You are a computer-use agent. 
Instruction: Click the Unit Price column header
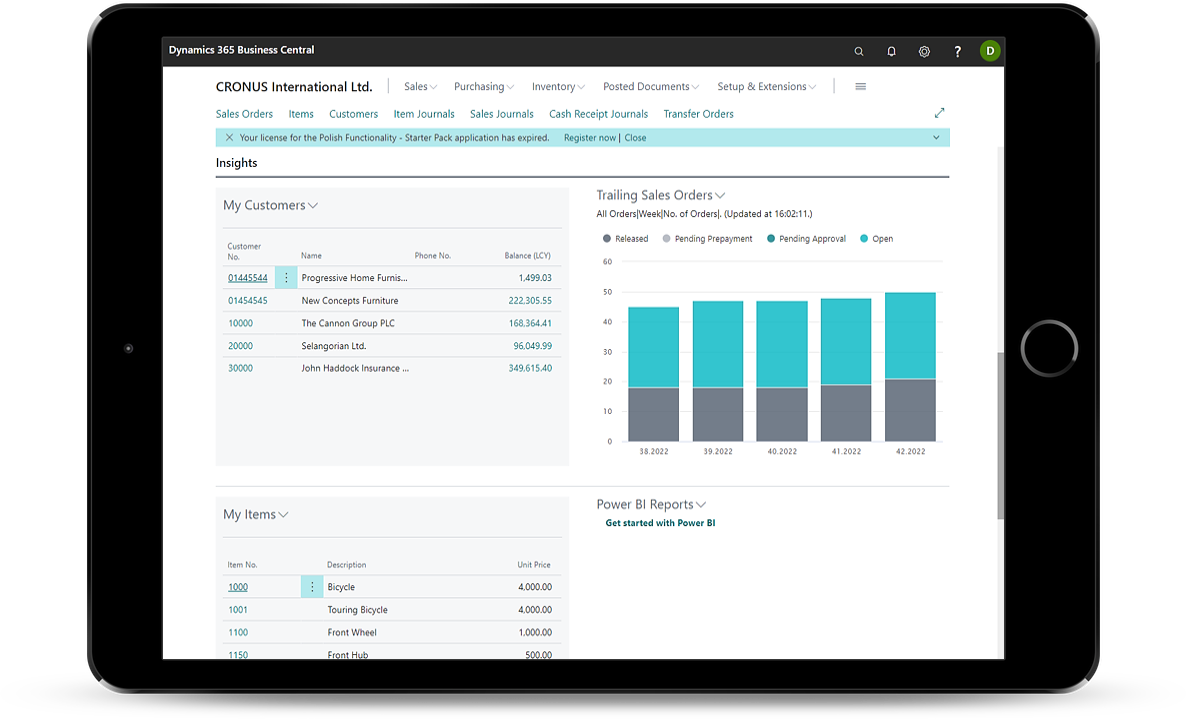pos(534,565)
